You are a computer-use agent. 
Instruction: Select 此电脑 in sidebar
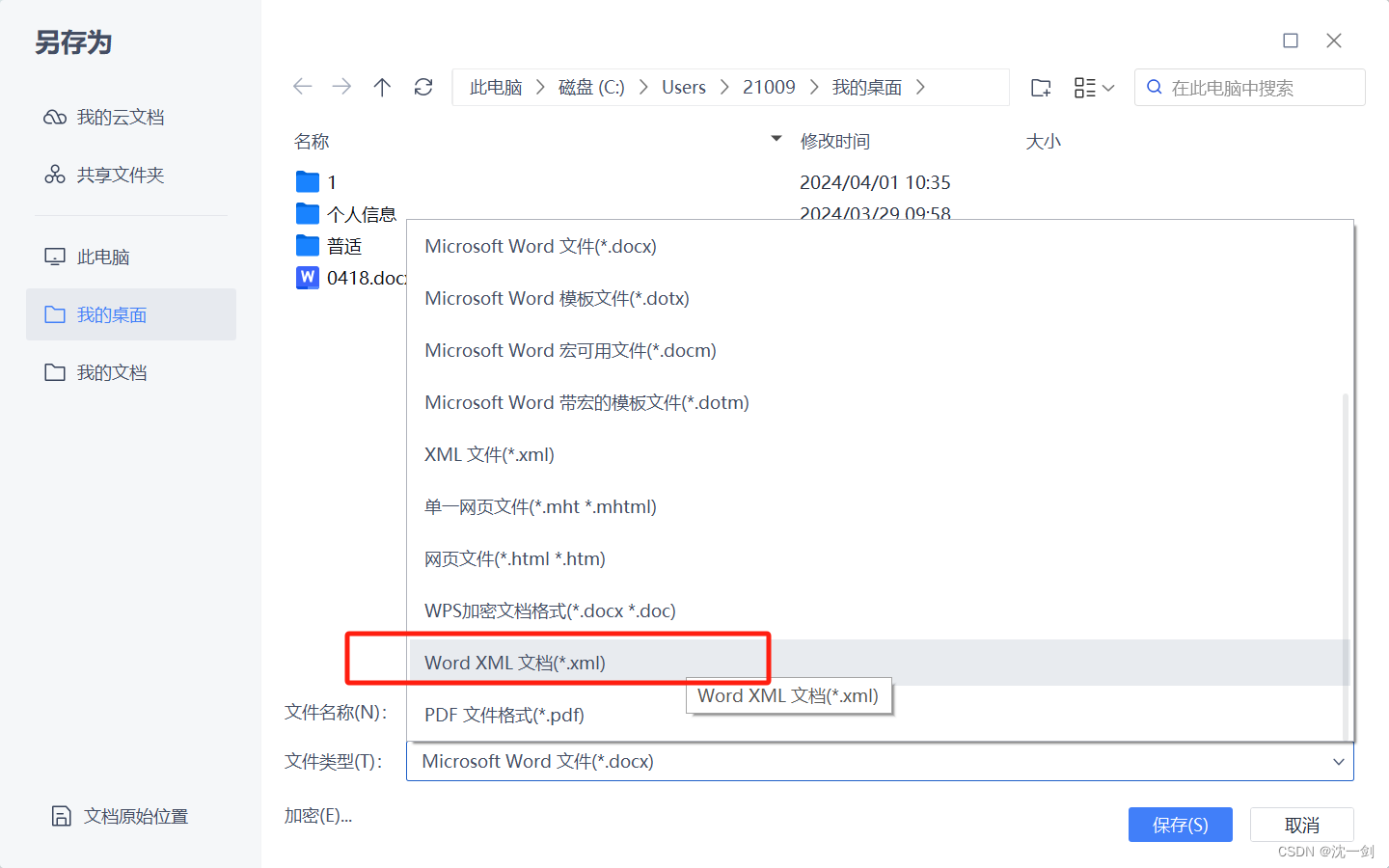(x=131, y=257)
